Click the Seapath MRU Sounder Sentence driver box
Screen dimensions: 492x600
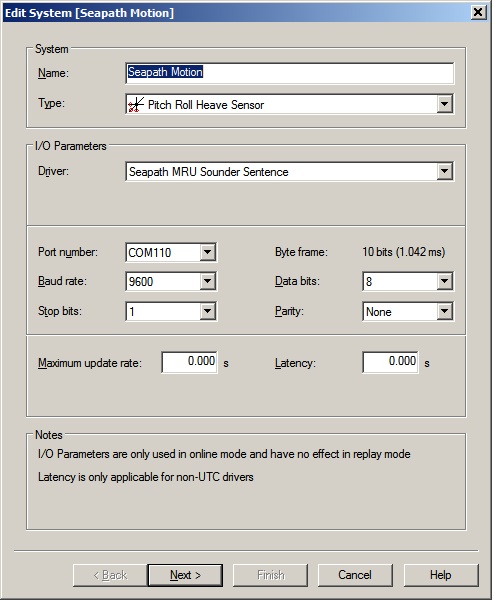(x=290, y=171)
